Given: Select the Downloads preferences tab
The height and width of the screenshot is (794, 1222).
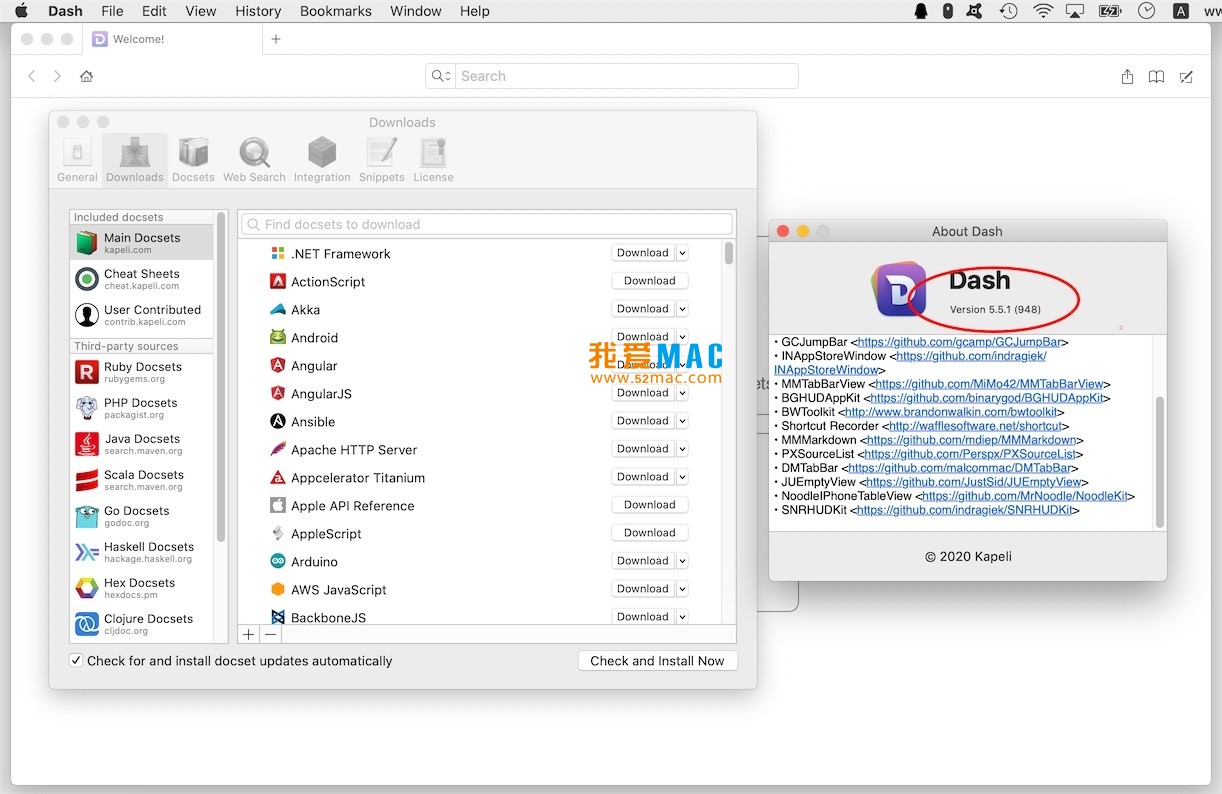Looking at the screenshot, I should point(135,160).
